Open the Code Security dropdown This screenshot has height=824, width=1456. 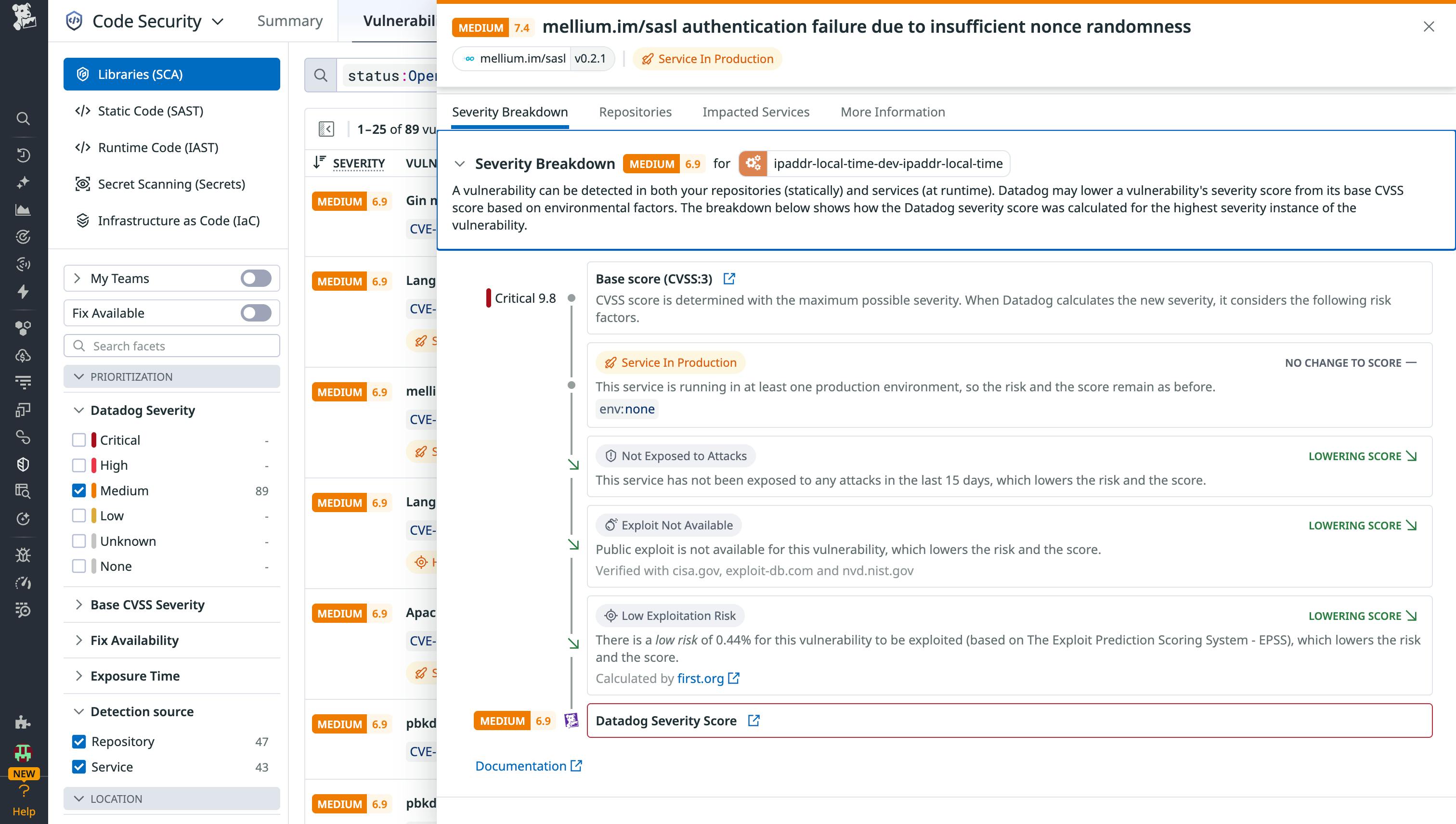point(217,21)
